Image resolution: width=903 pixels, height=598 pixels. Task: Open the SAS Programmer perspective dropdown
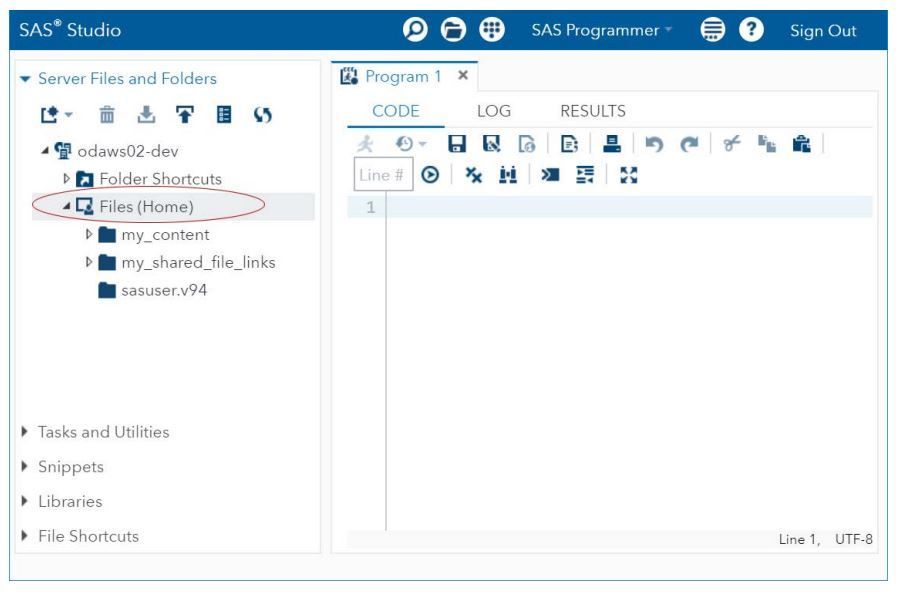tap(602, 30)
